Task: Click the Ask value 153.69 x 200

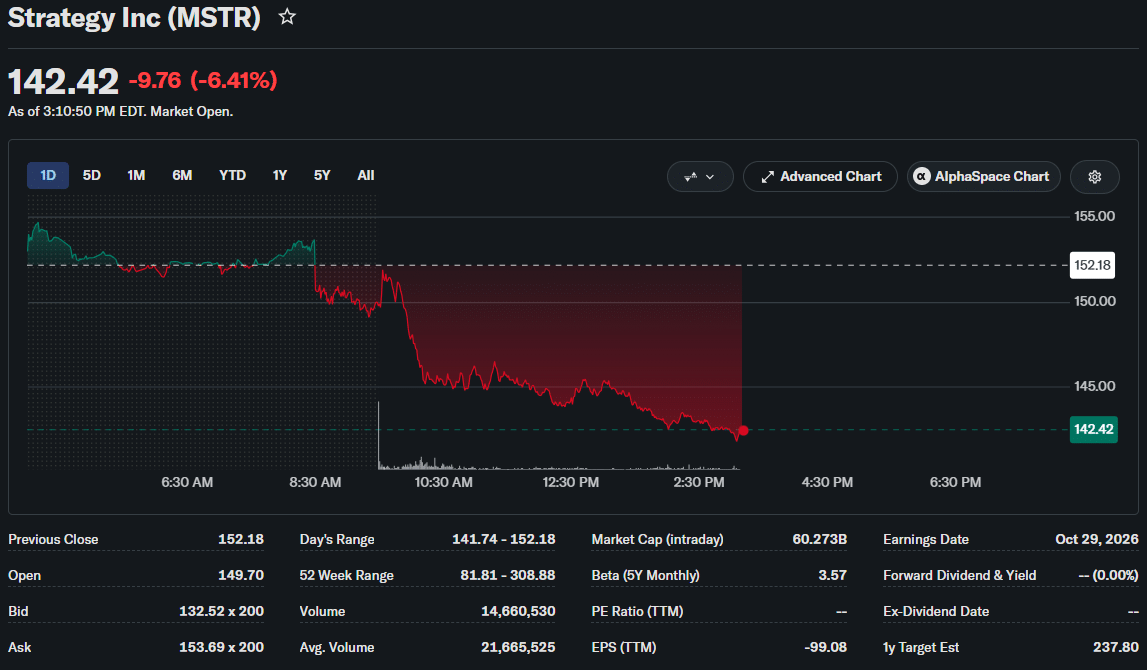Action: pos(222,647)
